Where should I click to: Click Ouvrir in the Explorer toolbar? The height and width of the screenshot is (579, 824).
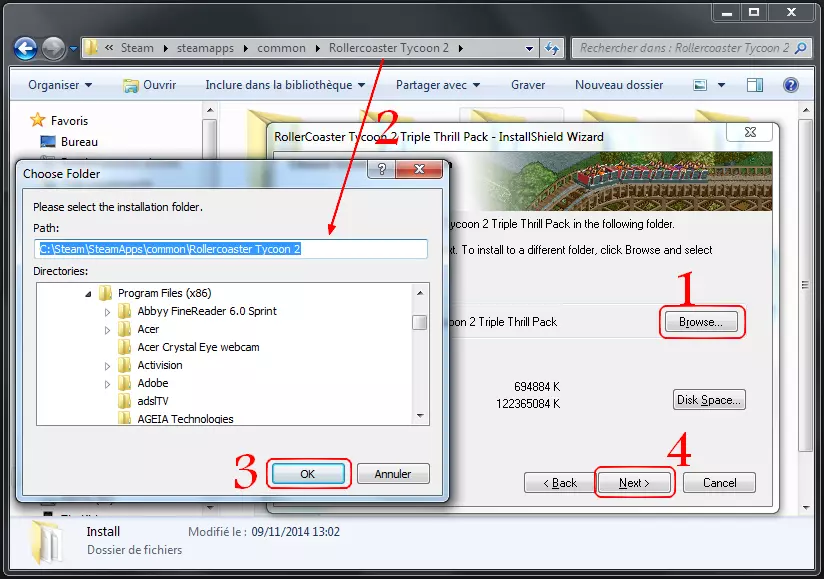(x=149, y=85)
